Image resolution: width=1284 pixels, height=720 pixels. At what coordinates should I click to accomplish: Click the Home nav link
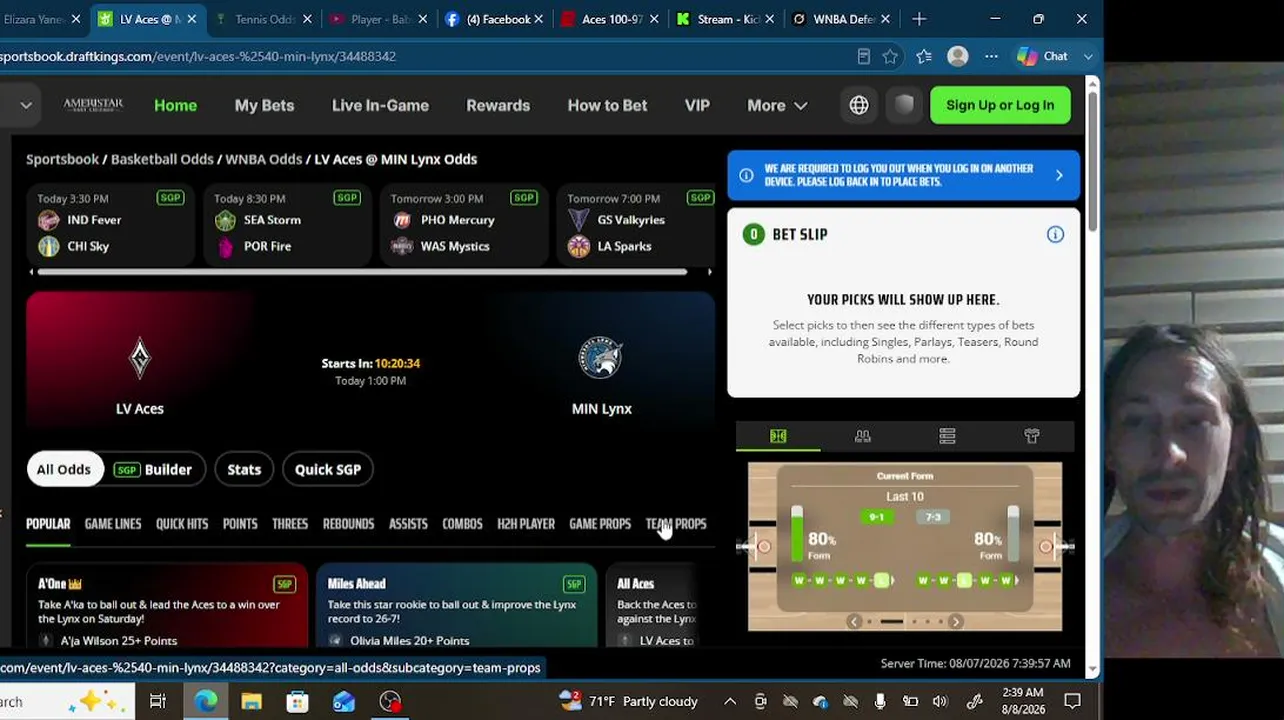(x=175, y=105)
